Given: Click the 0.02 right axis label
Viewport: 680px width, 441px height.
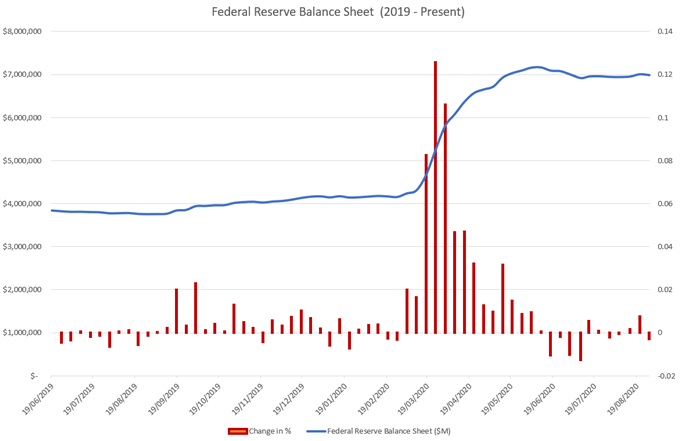Looking at the screenshot, I should (x=664, y=289).
